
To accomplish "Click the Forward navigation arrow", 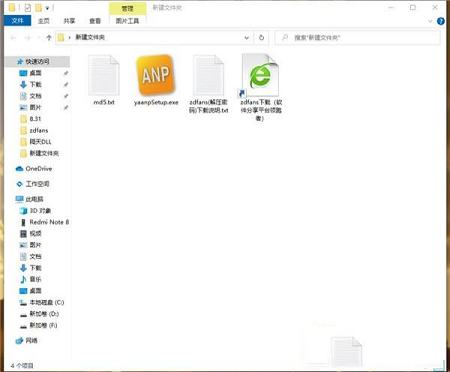I will 28,38.
